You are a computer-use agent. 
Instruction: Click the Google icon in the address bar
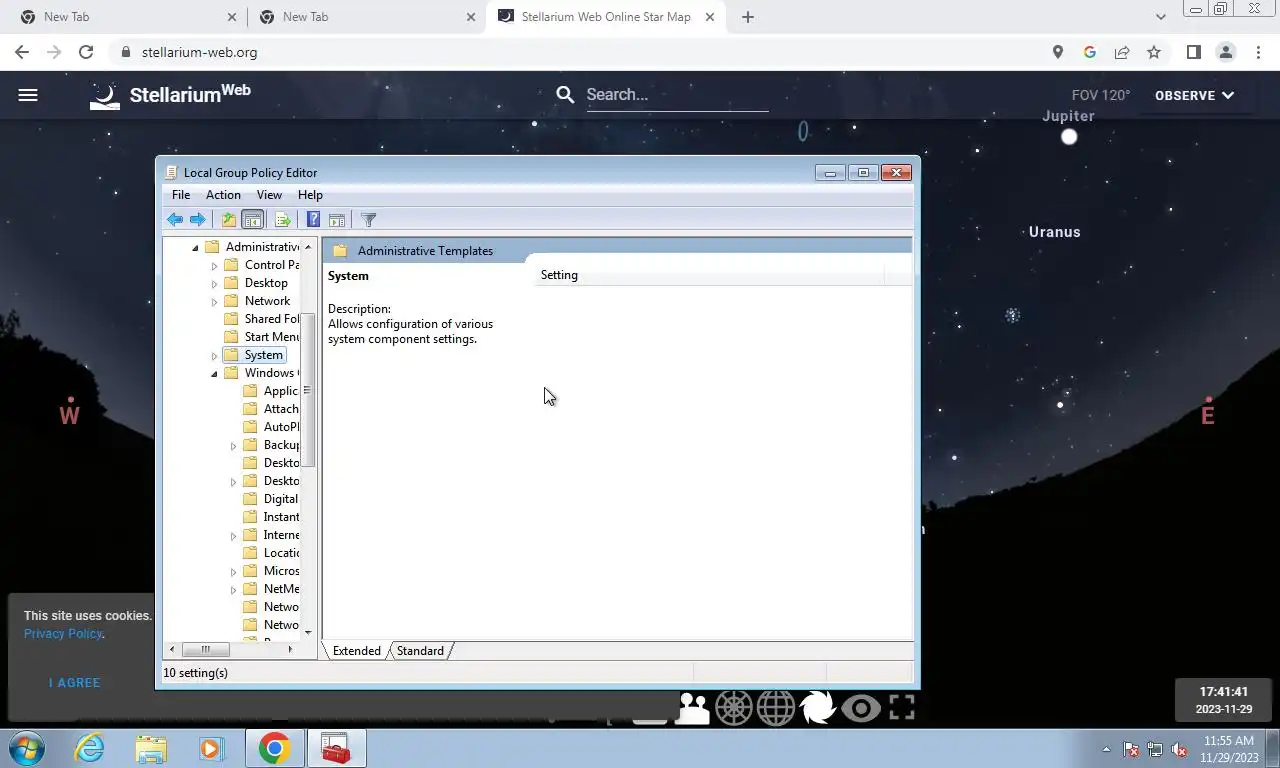[1090, 52]
